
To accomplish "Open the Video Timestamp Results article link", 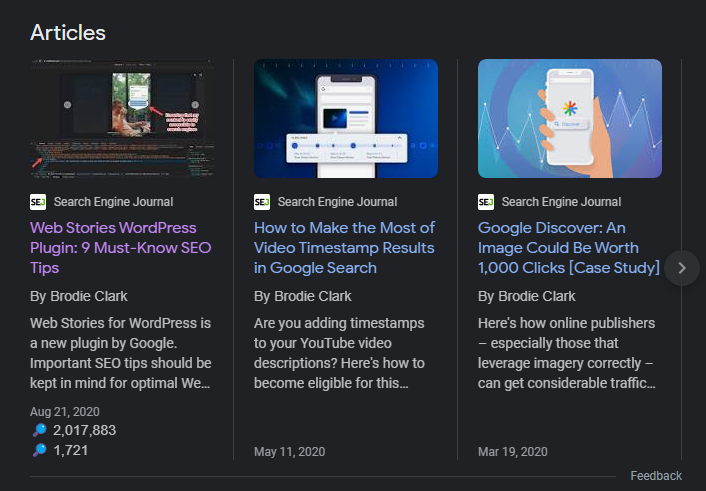I will click(344, 248).
